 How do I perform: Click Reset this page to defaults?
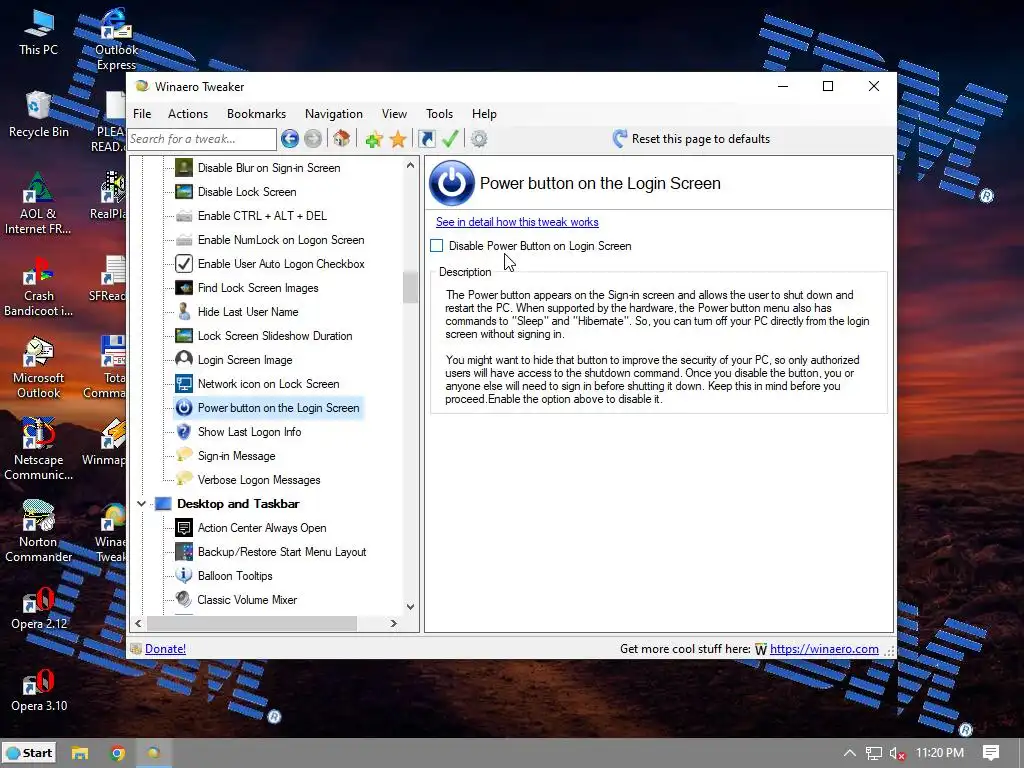pyautogui.click(x=692, y=138)
